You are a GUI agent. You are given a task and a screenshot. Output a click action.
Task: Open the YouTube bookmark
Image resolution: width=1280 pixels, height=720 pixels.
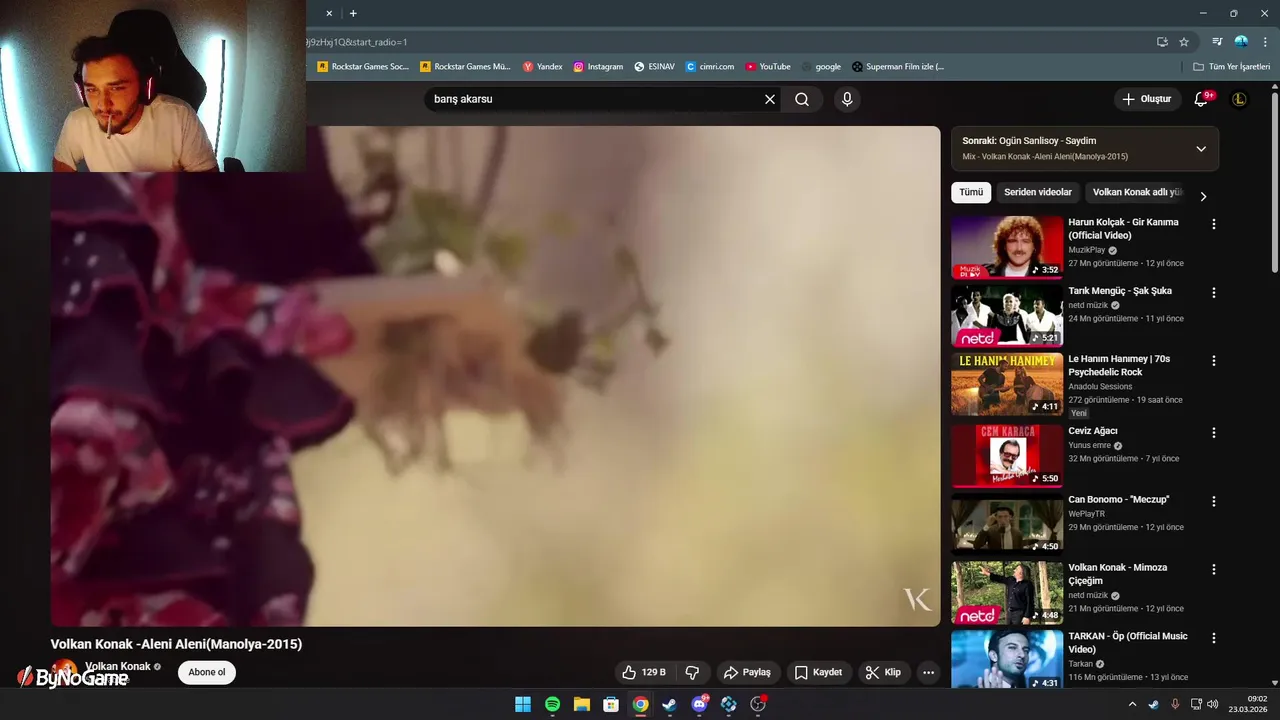[768, 67]
